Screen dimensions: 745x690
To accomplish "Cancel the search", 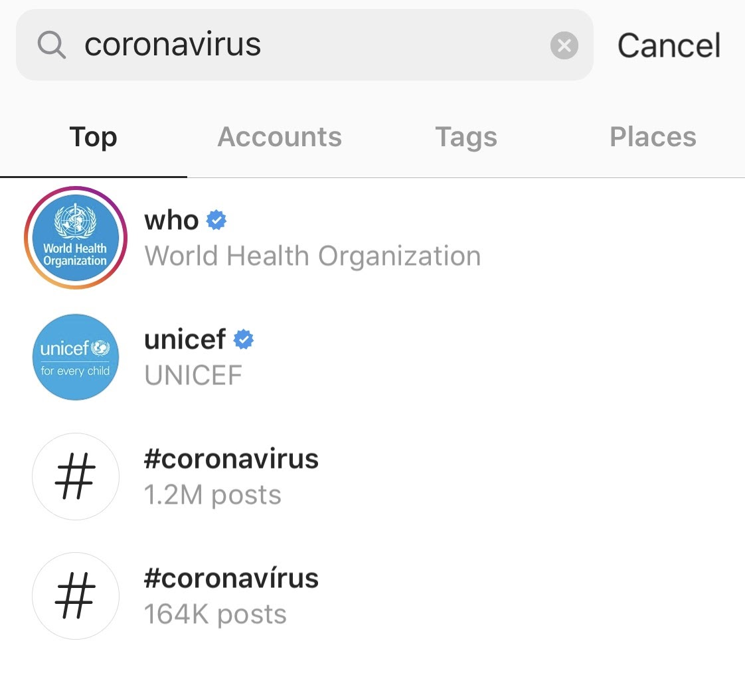I will point(668,45).
